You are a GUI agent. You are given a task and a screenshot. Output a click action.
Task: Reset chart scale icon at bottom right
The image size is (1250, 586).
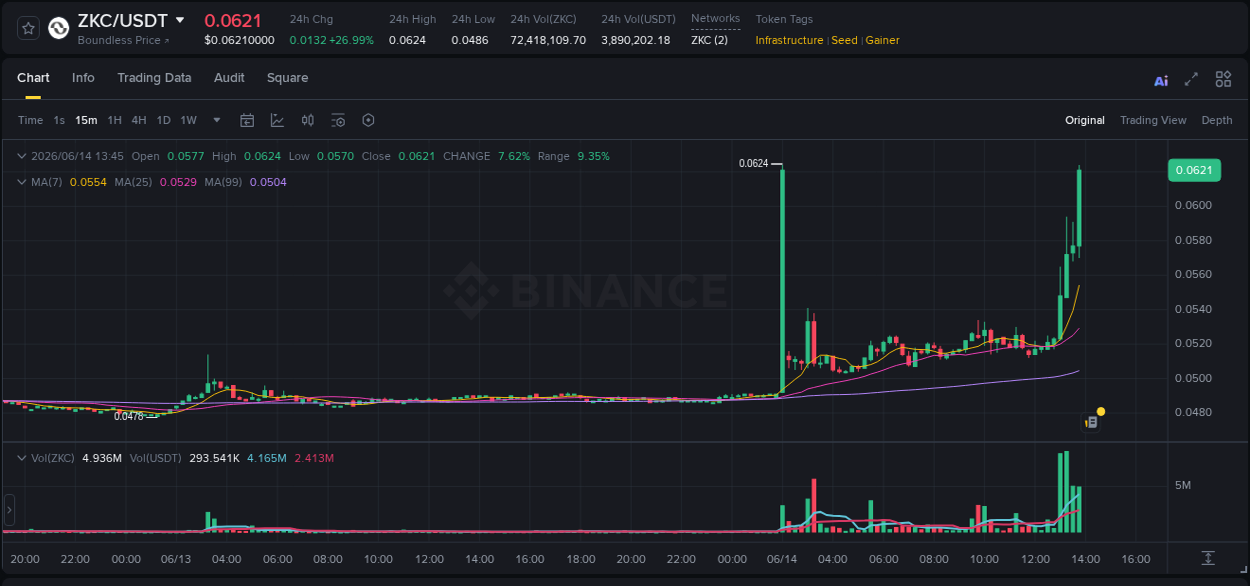(1208, 558)
